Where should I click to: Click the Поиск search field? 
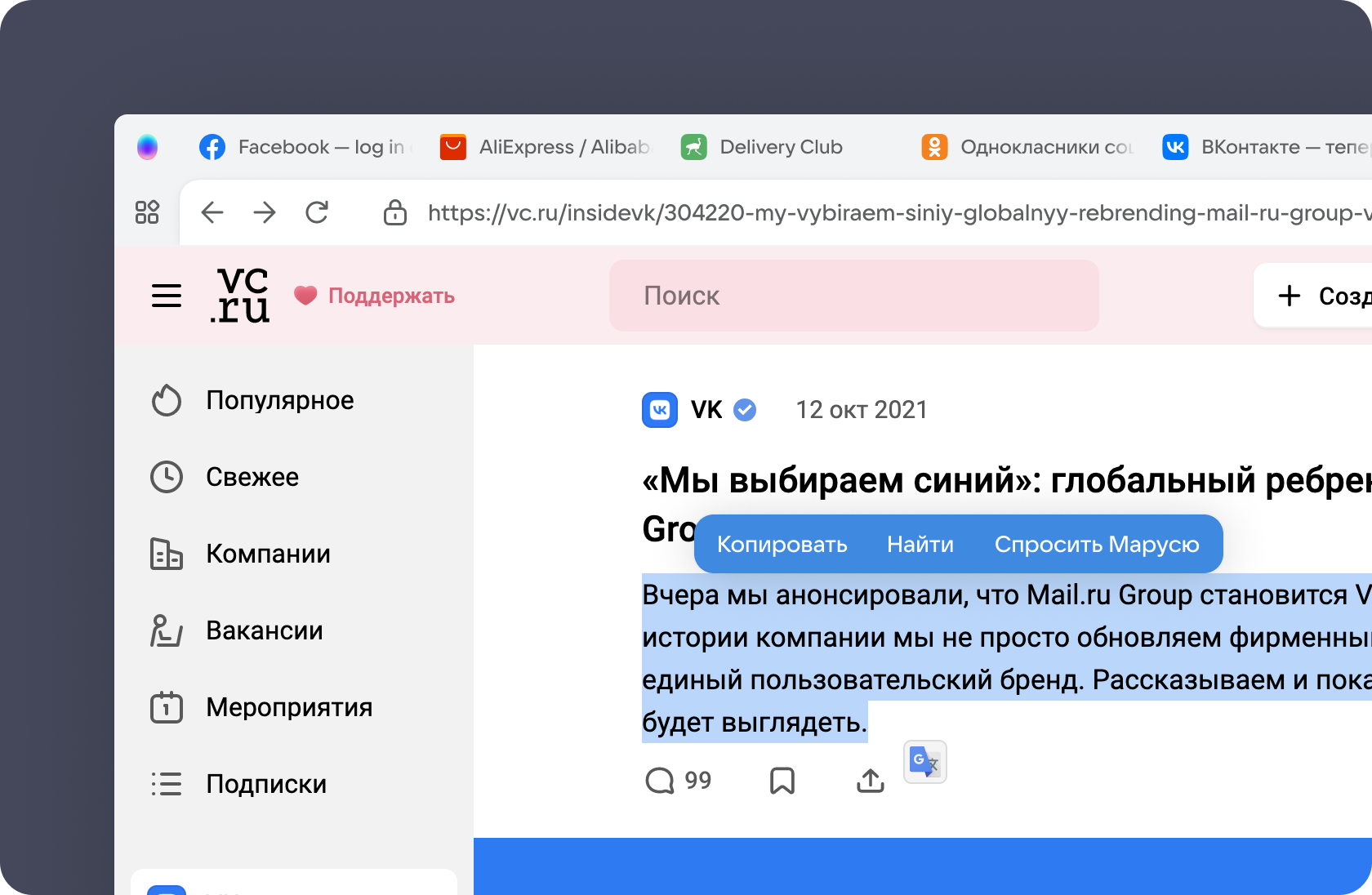coord(854,296)
